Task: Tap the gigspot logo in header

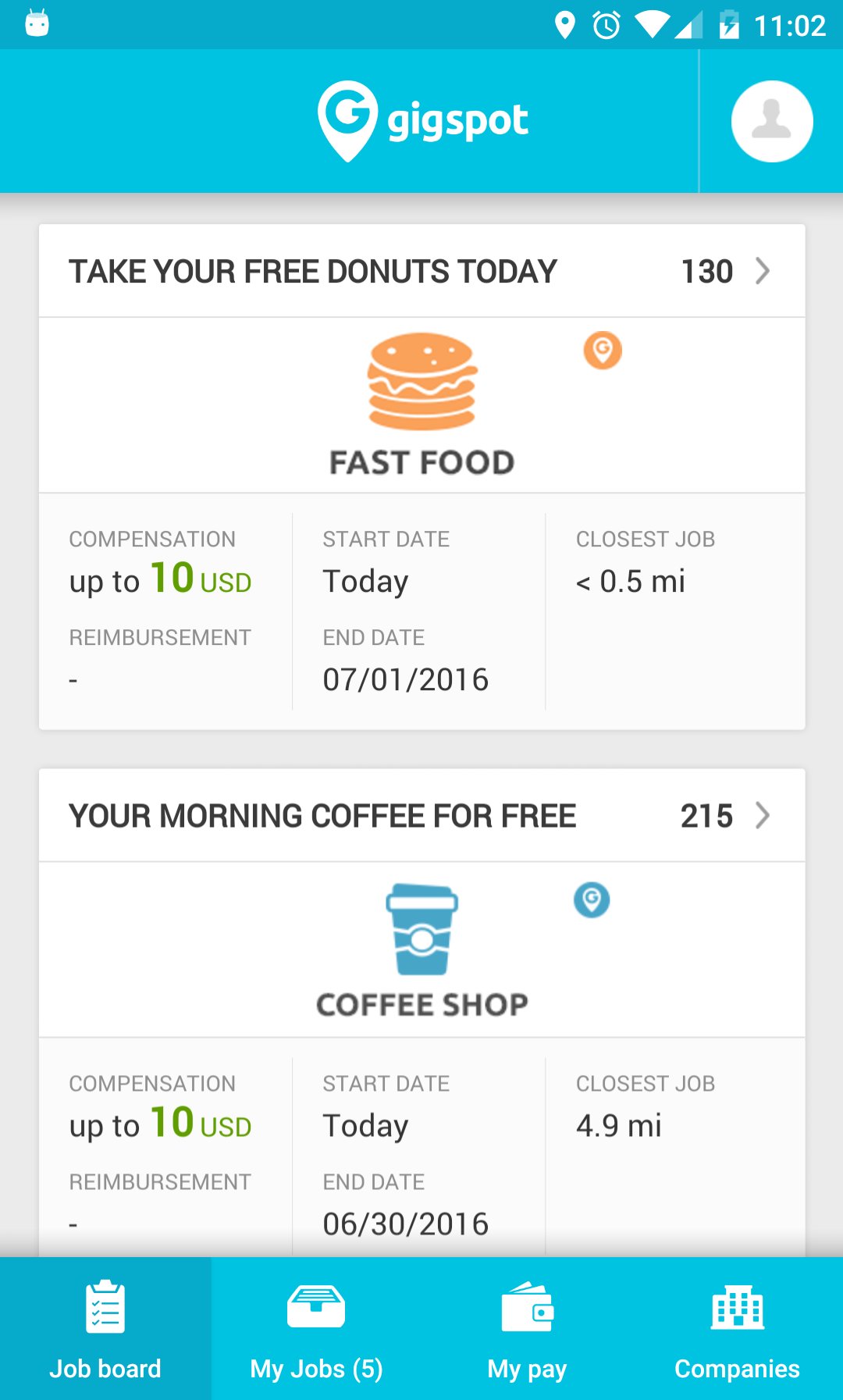Action: [x=422, y=121]
